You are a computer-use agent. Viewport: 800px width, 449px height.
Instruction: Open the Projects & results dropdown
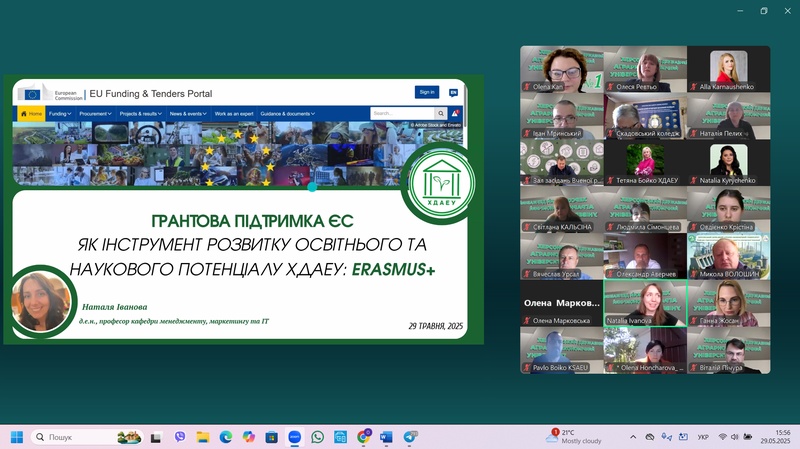(140, 114)
